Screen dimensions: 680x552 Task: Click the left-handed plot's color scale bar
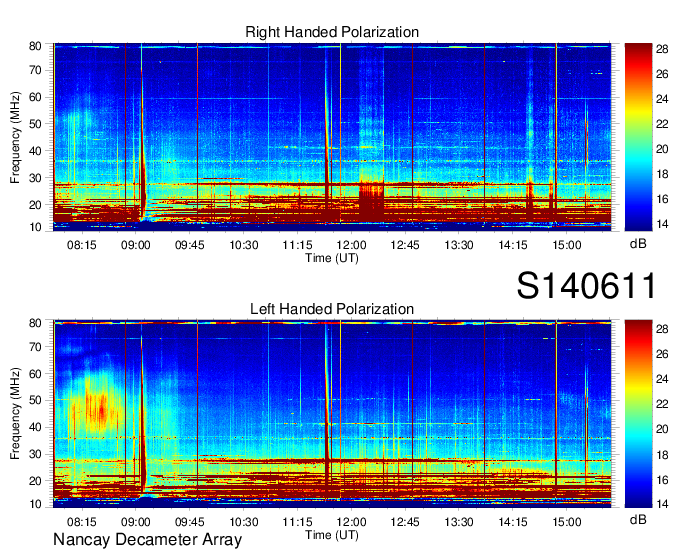point(638,414)
